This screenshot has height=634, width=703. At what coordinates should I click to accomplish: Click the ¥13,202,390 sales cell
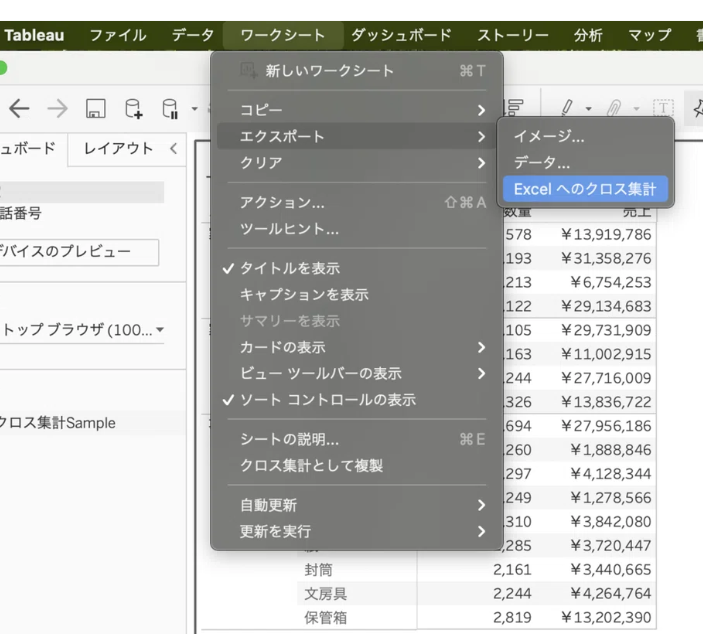click(606, 617)
